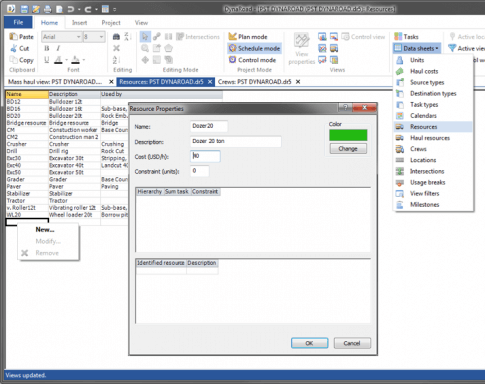Click the View properties icon
The width and height of the screenshot is (485, 384).
(x=302, y=41)
